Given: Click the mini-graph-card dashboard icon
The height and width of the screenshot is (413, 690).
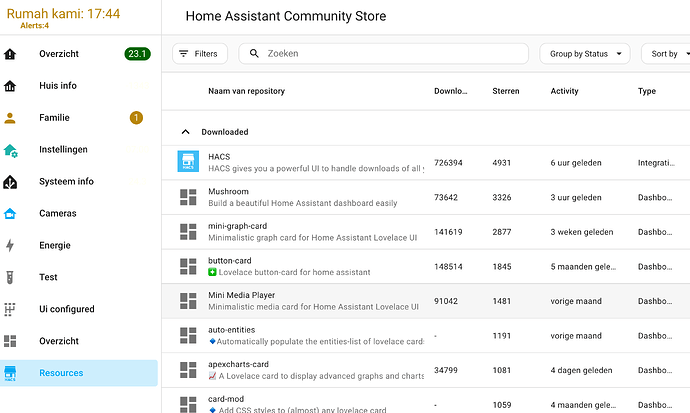Looking at the screenshot, I should [x=188, y=232].
